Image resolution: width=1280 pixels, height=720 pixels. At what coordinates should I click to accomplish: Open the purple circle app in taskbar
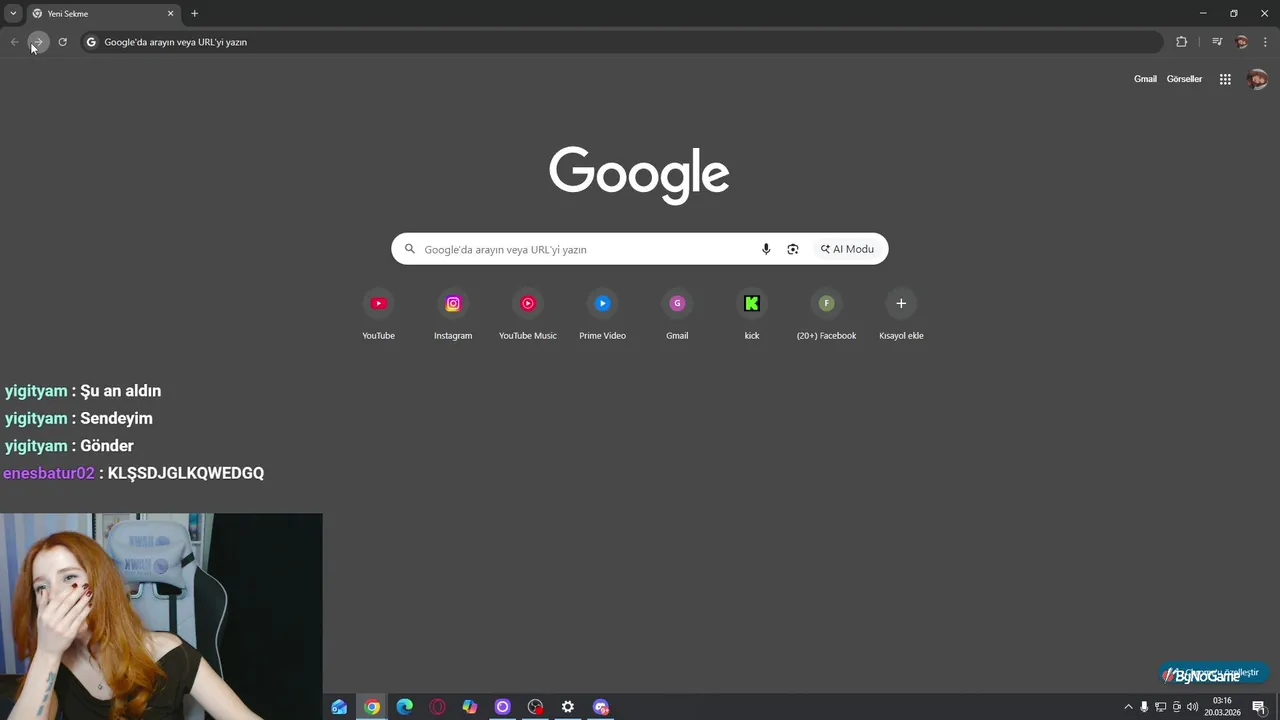503,707
